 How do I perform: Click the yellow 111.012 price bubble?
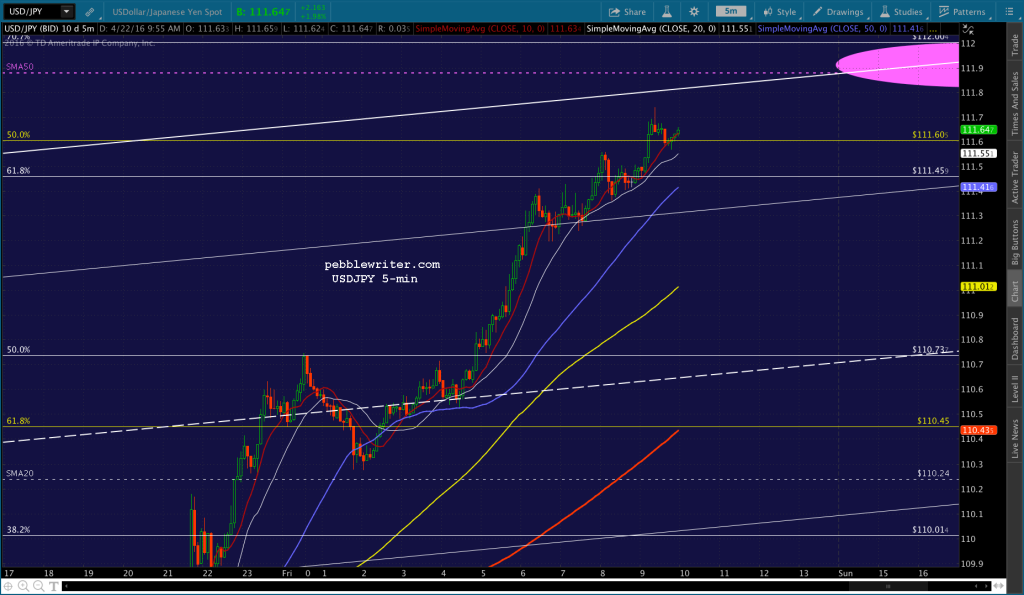[x=978, y=287]
